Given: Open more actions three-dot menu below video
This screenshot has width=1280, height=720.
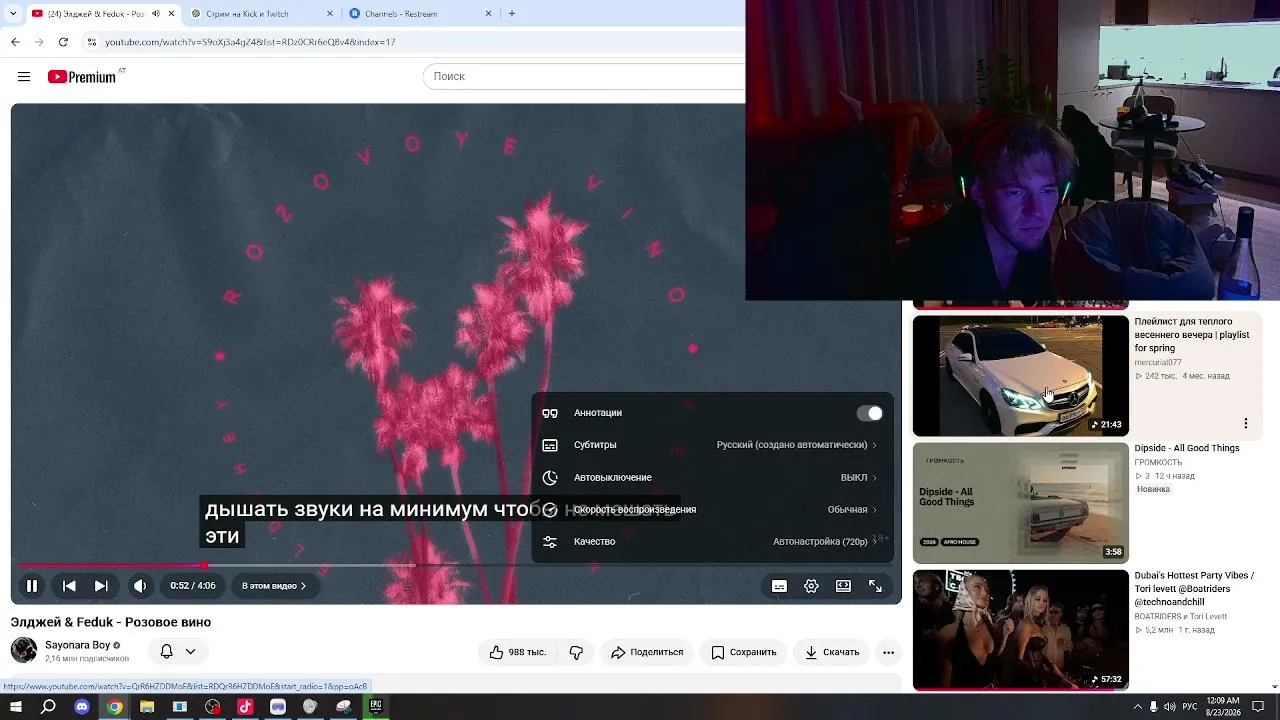Looking at the screenshot, I should pyautogui.click(x=888, y=652).
